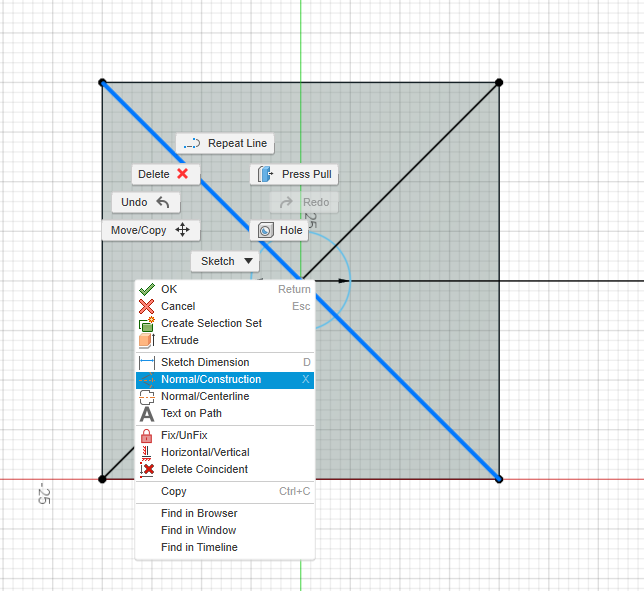Click OK in the context menu
This screenshot has height=591, width=644.
pos(225,289)
